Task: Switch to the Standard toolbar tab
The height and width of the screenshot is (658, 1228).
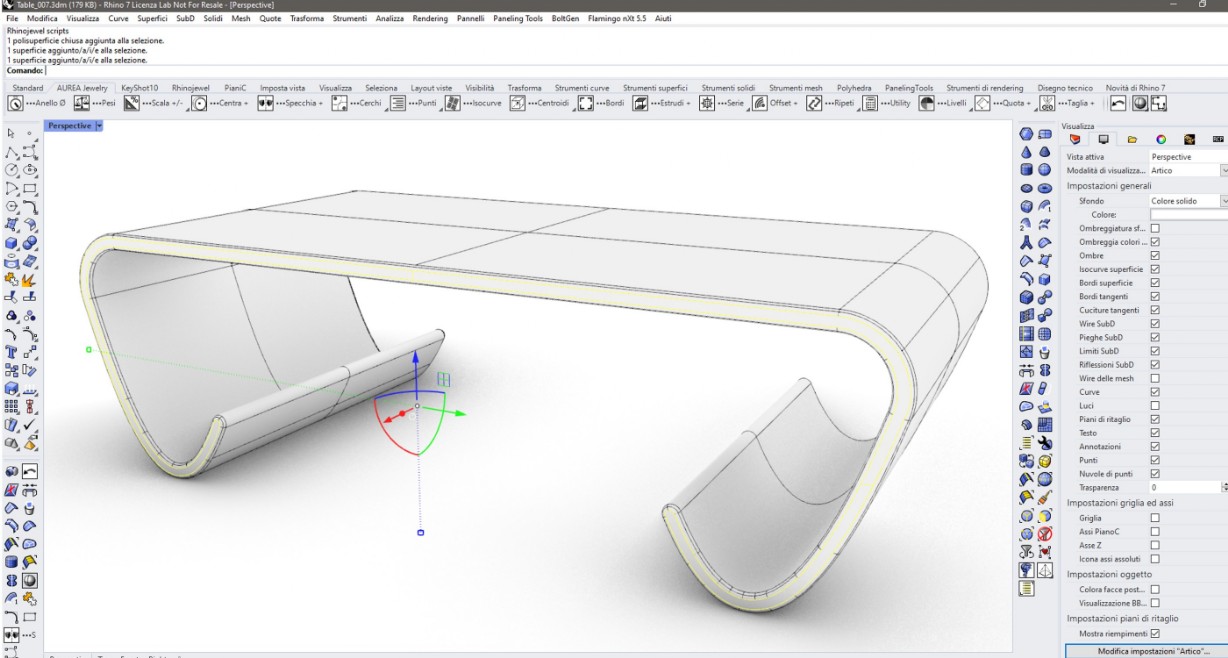Action: pos(27,88)
